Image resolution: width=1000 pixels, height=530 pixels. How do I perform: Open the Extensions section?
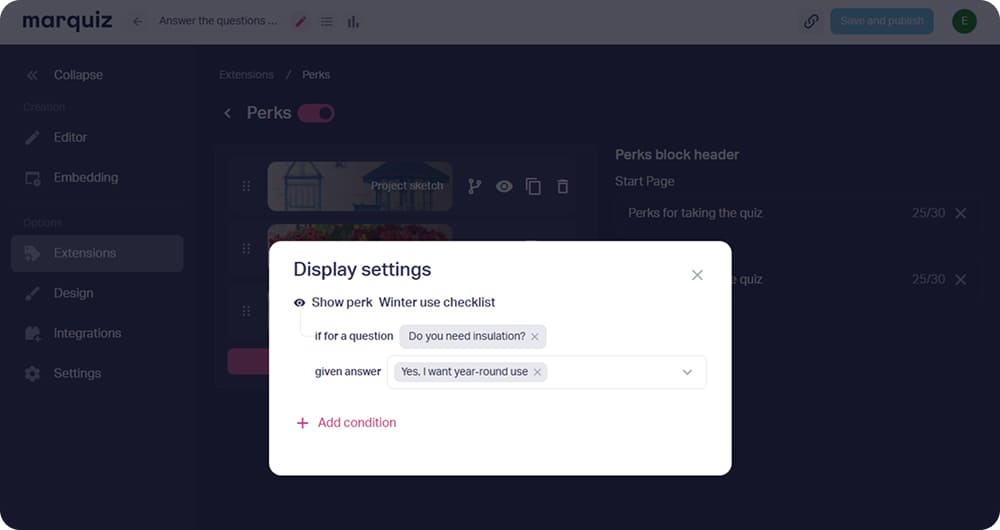tap(97, 253)
